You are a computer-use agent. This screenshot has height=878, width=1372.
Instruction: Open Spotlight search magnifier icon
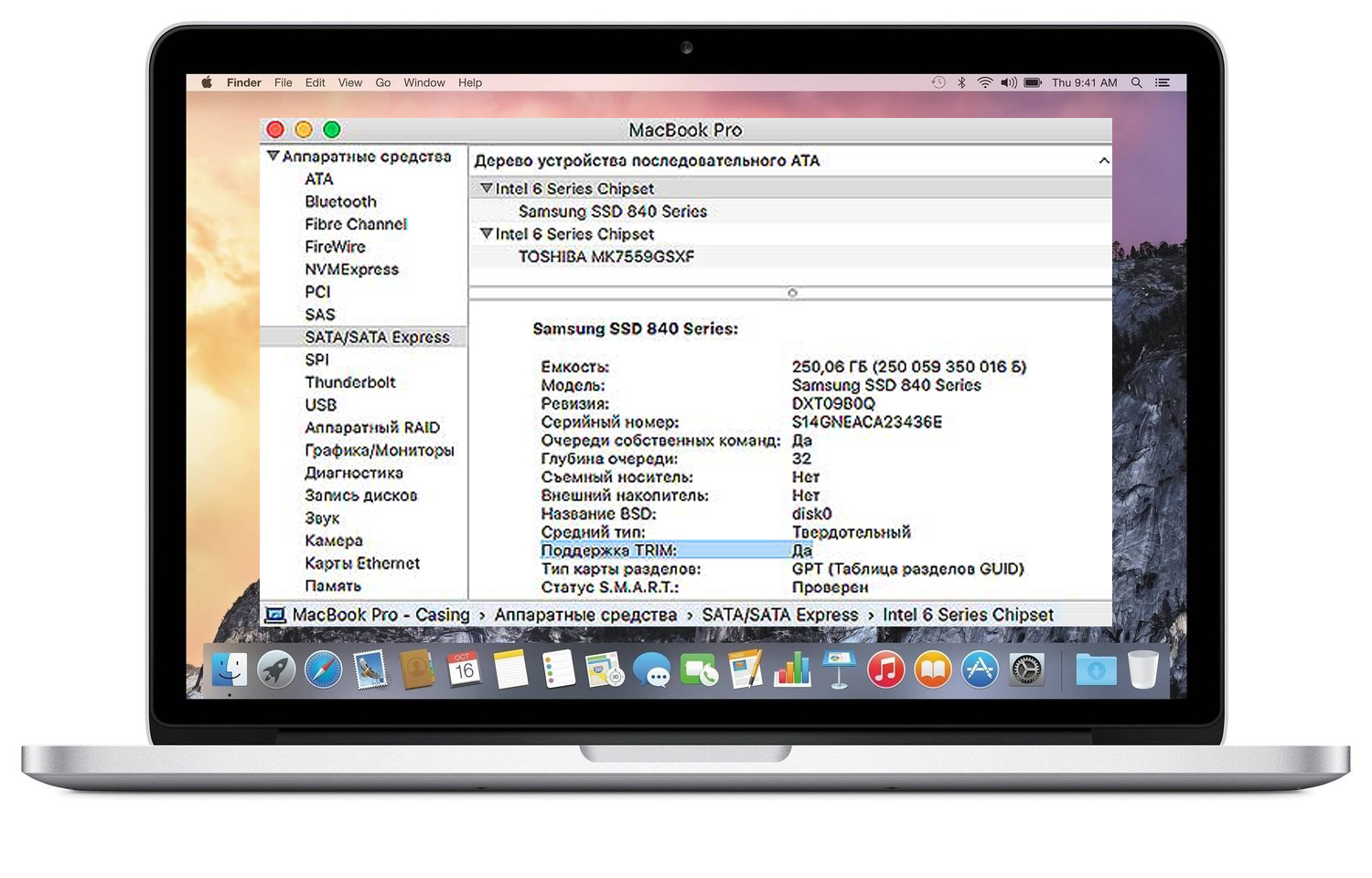coord(1137,82)
